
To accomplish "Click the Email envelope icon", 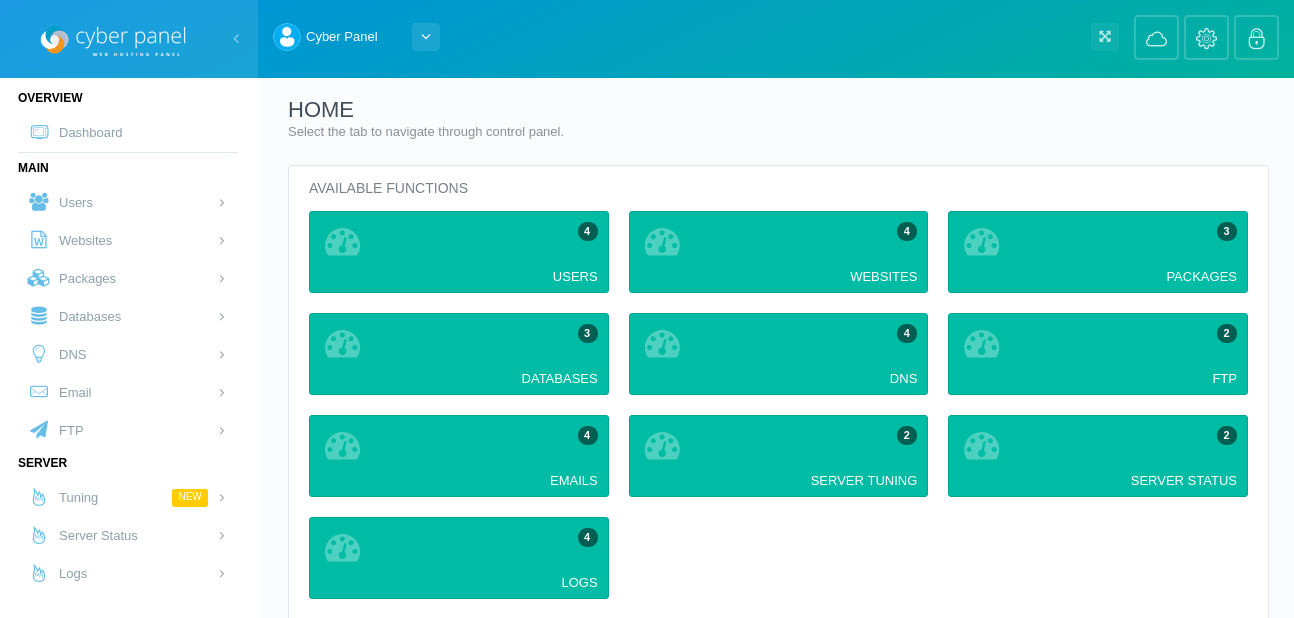I will click(39, 392).
